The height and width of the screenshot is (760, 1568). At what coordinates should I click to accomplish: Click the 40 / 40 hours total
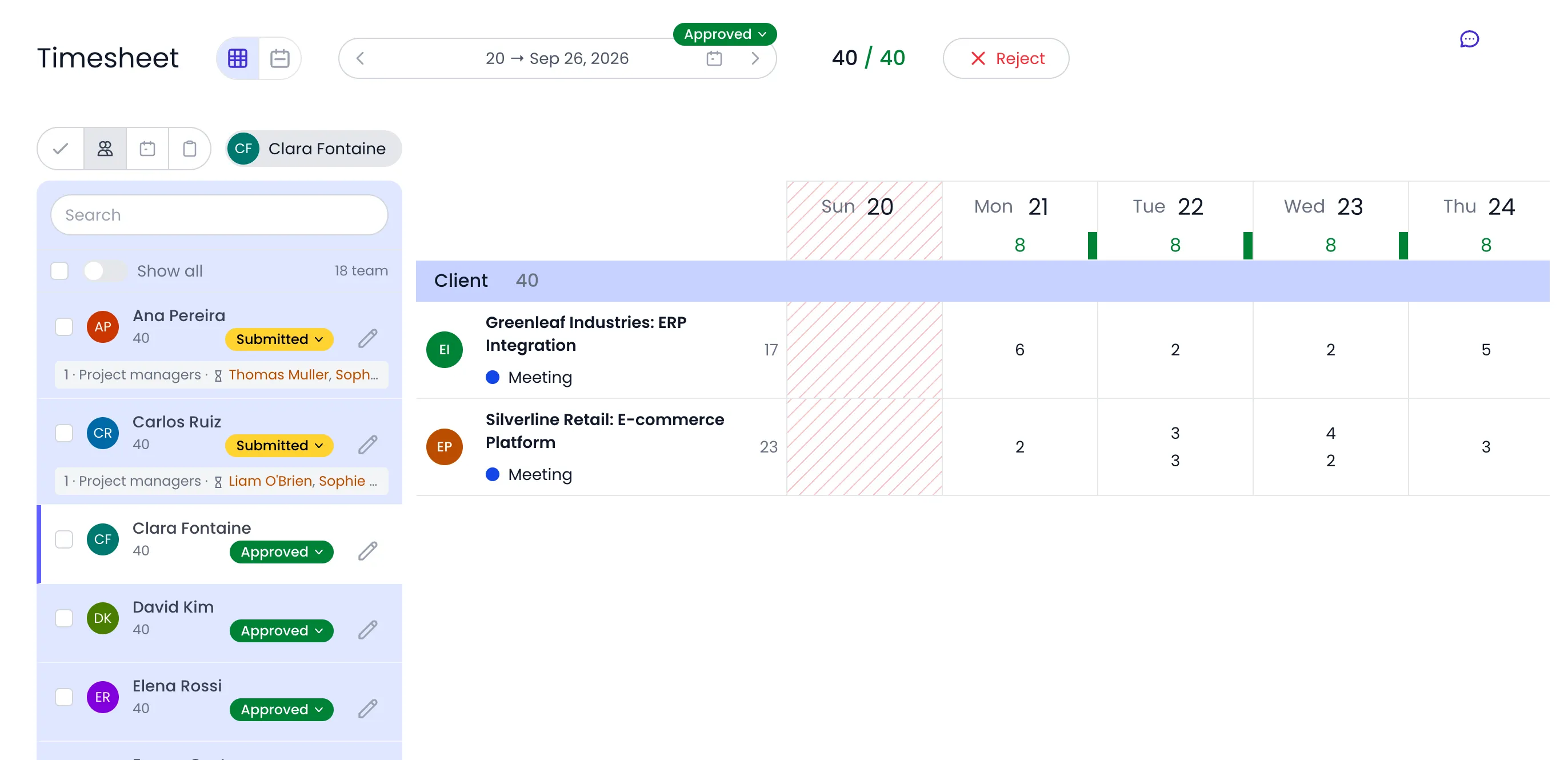[869, 58]
